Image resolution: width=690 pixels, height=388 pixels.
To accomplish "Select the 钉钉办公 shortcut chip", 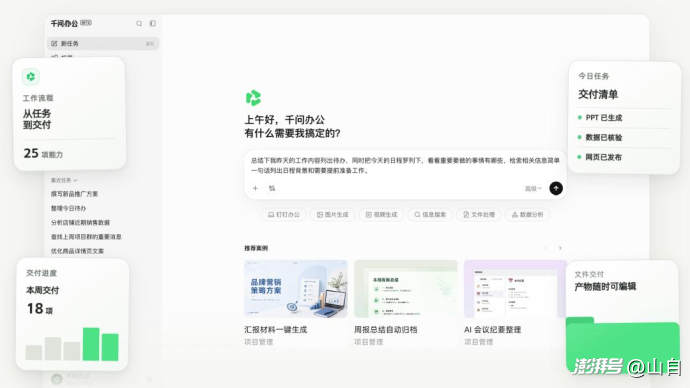I will pos(284,215).
